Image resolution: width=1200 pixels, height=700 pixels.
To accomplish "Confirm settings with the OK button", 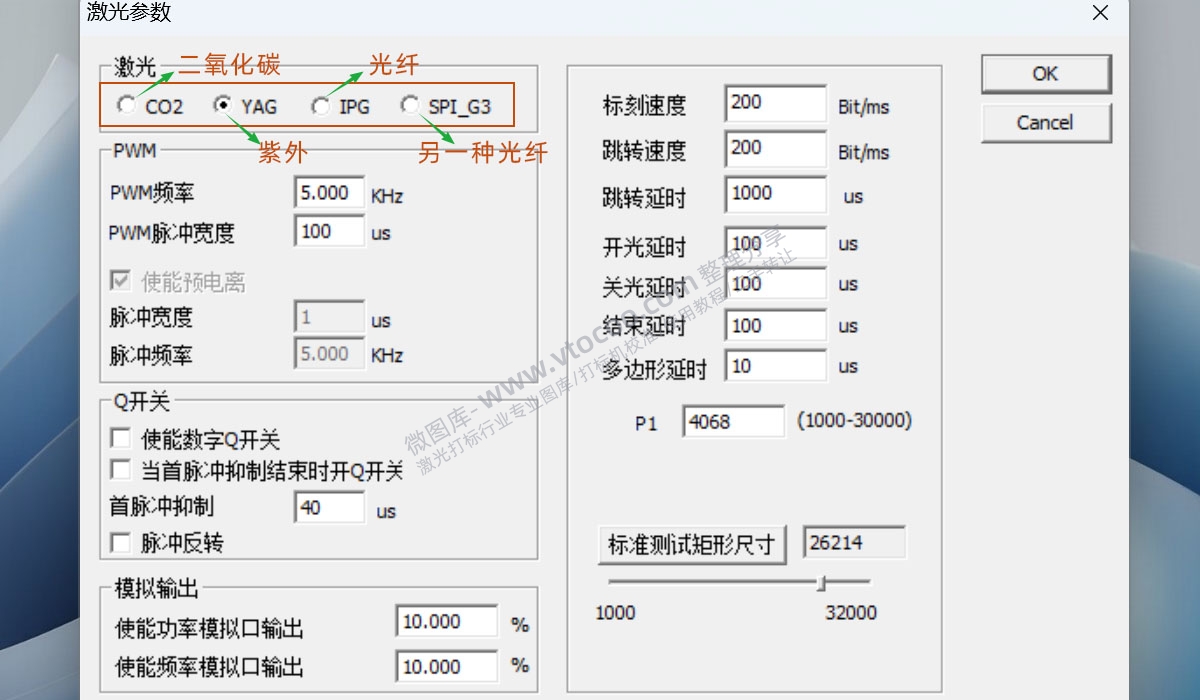I will tap(1045, 73).
